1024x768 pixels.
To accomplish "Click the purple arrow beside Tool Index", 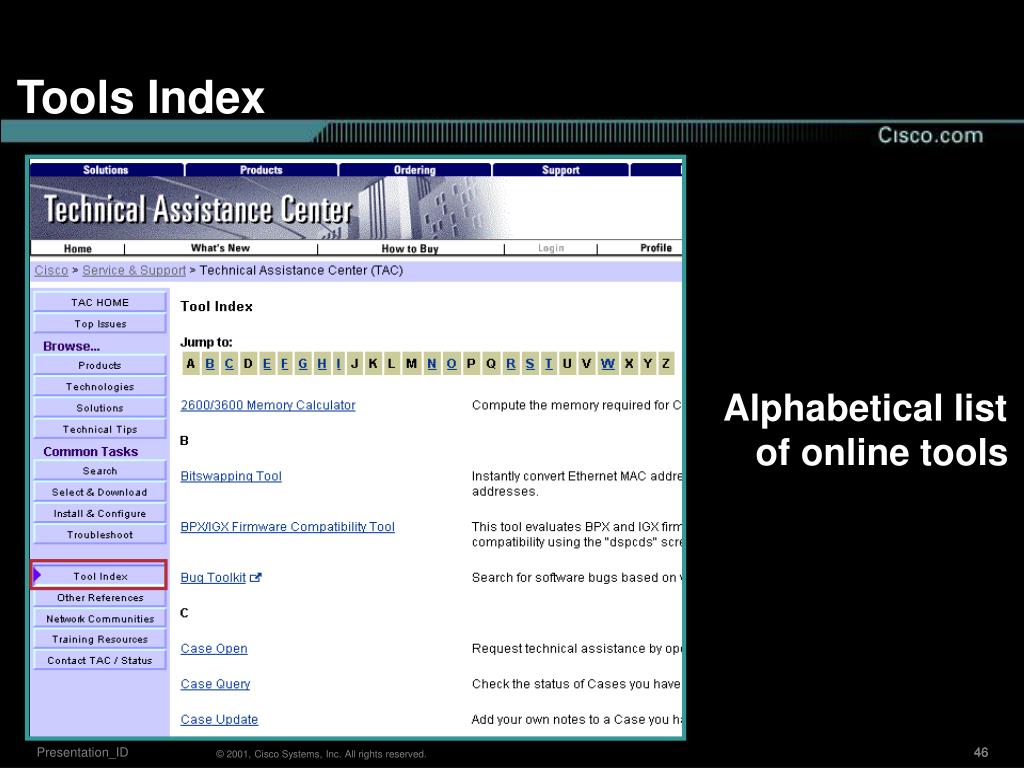I will (x=37, y=575).
